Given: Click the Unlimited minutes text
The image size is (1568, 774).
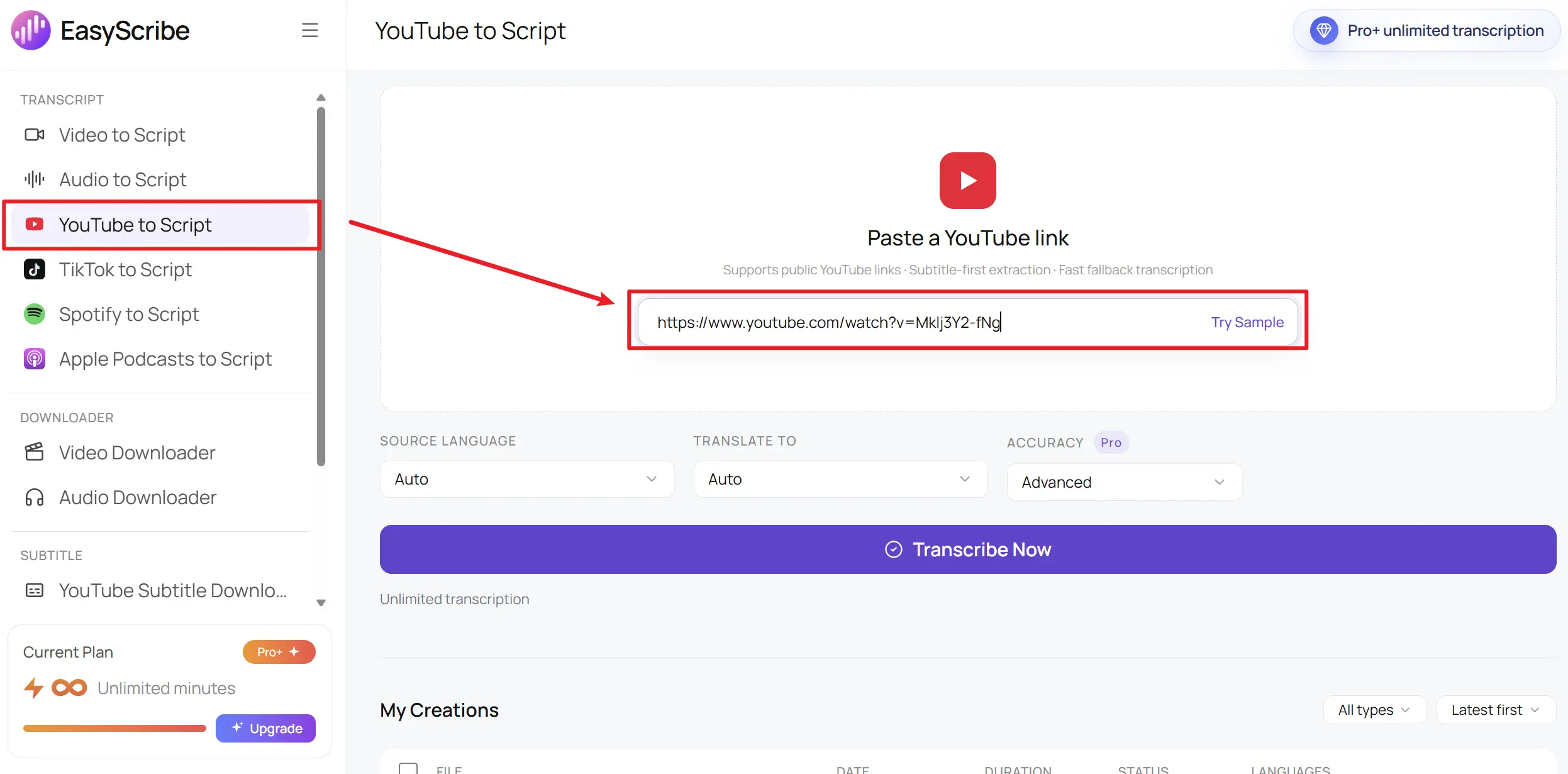Looking at the screenshot, I should (166, 688).
